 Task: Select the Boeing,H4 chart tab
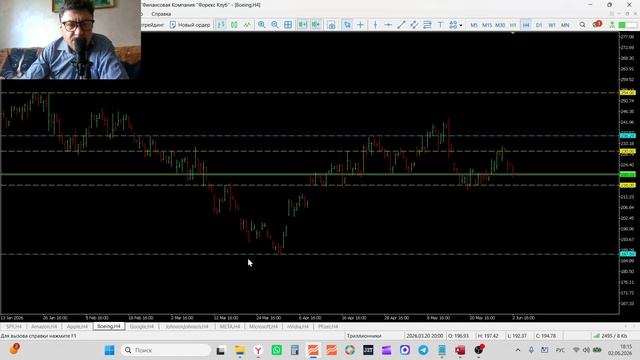pyautogui.click(x=109, y=327)
